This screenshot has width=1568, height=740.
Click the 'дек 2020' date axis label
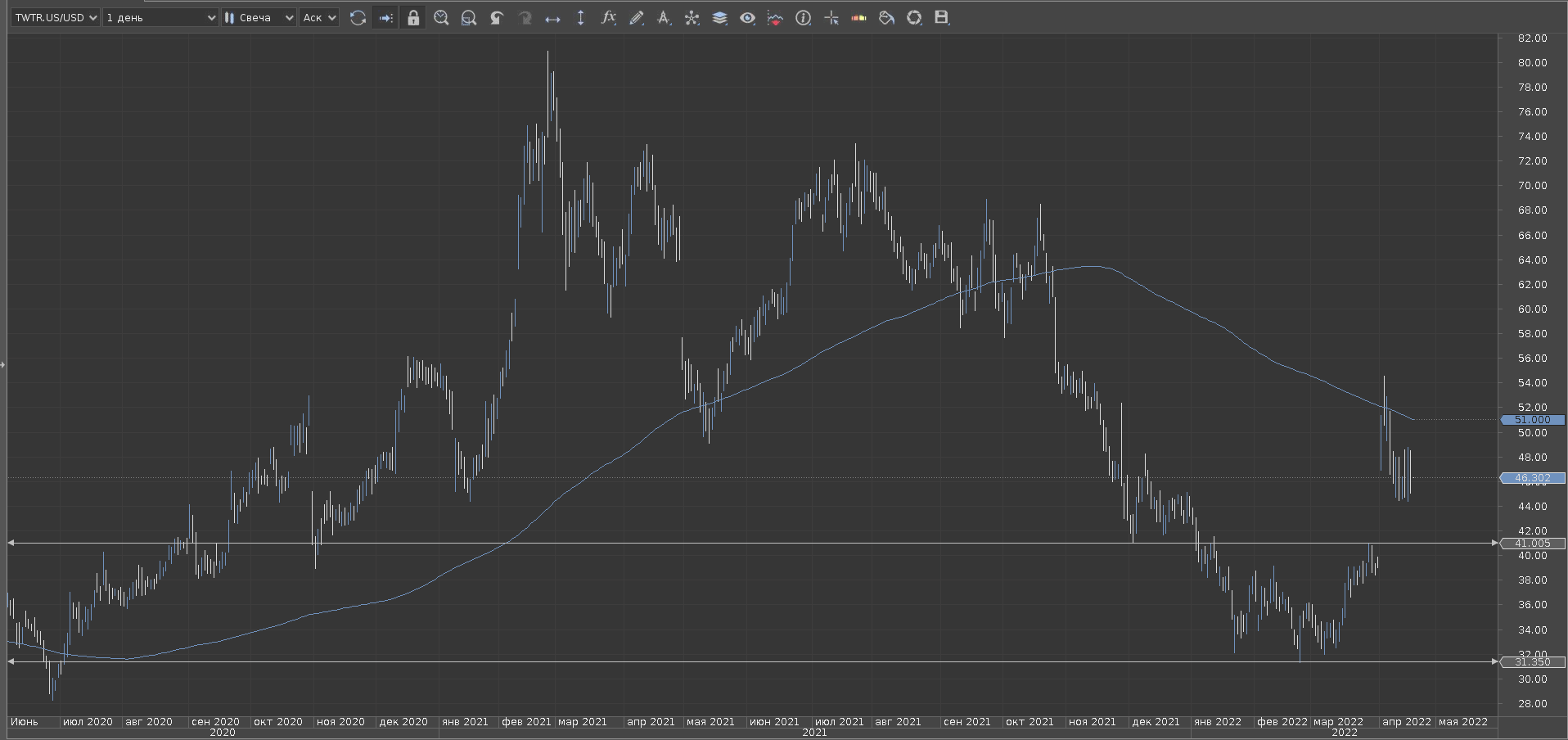pos(403,722)
